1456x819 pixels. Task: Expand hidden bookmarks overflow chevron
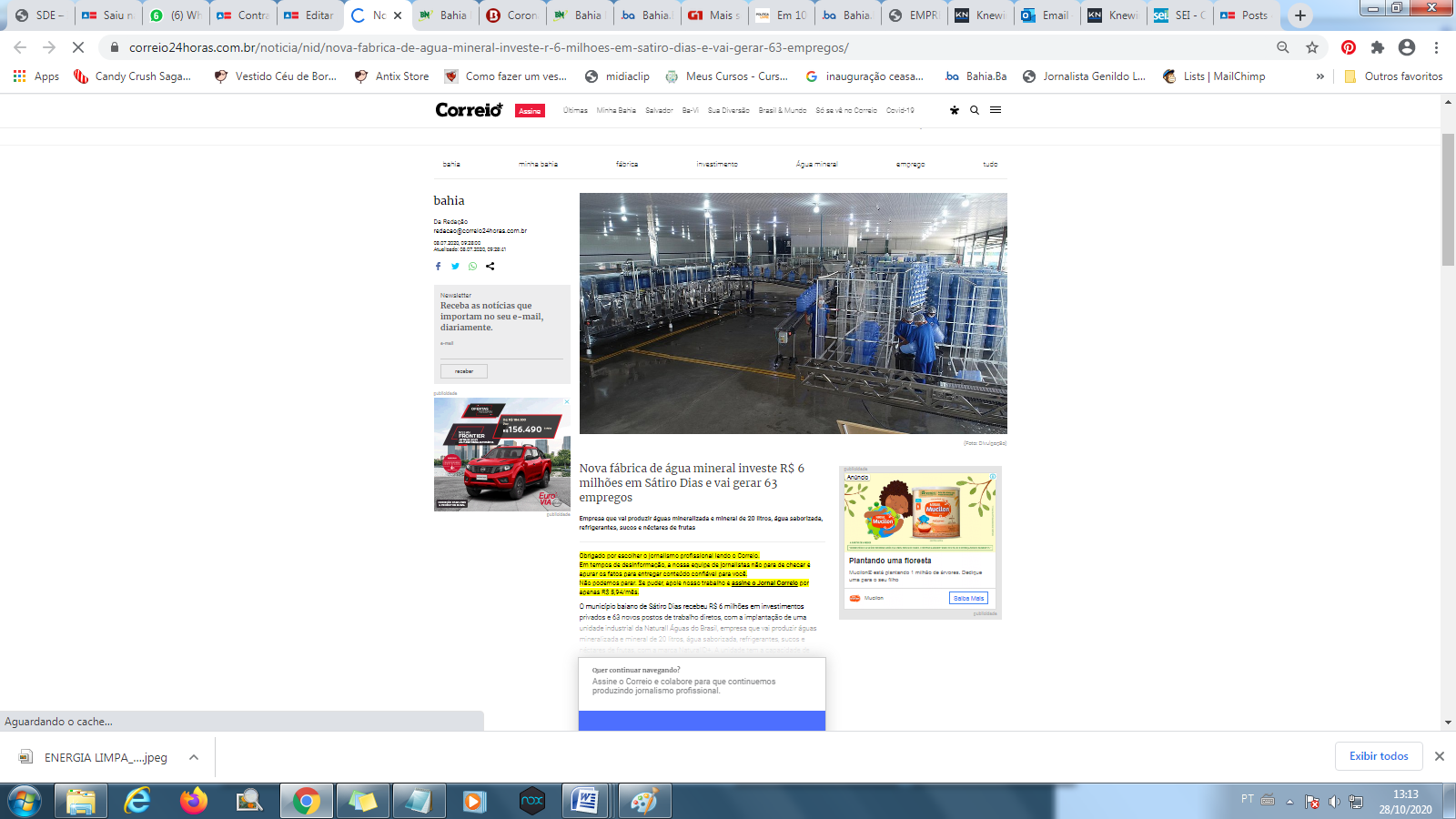coord(1319,76)
